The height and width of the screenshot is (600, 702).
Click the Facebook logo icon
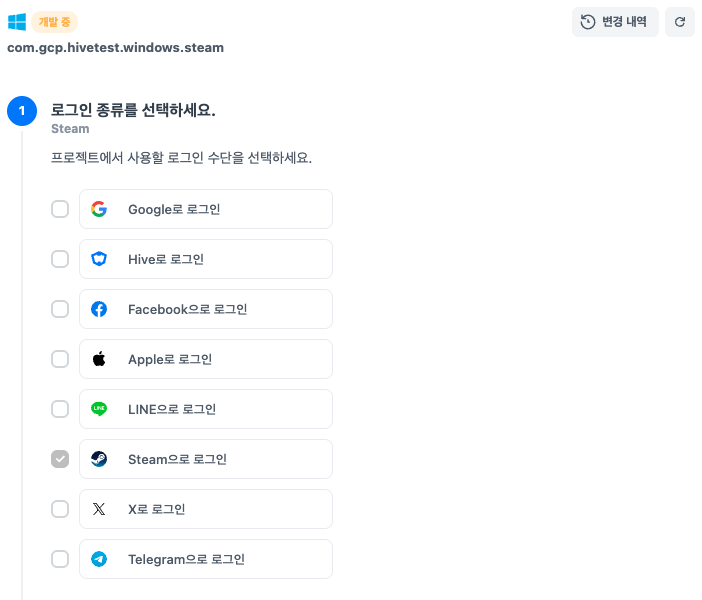99,309
